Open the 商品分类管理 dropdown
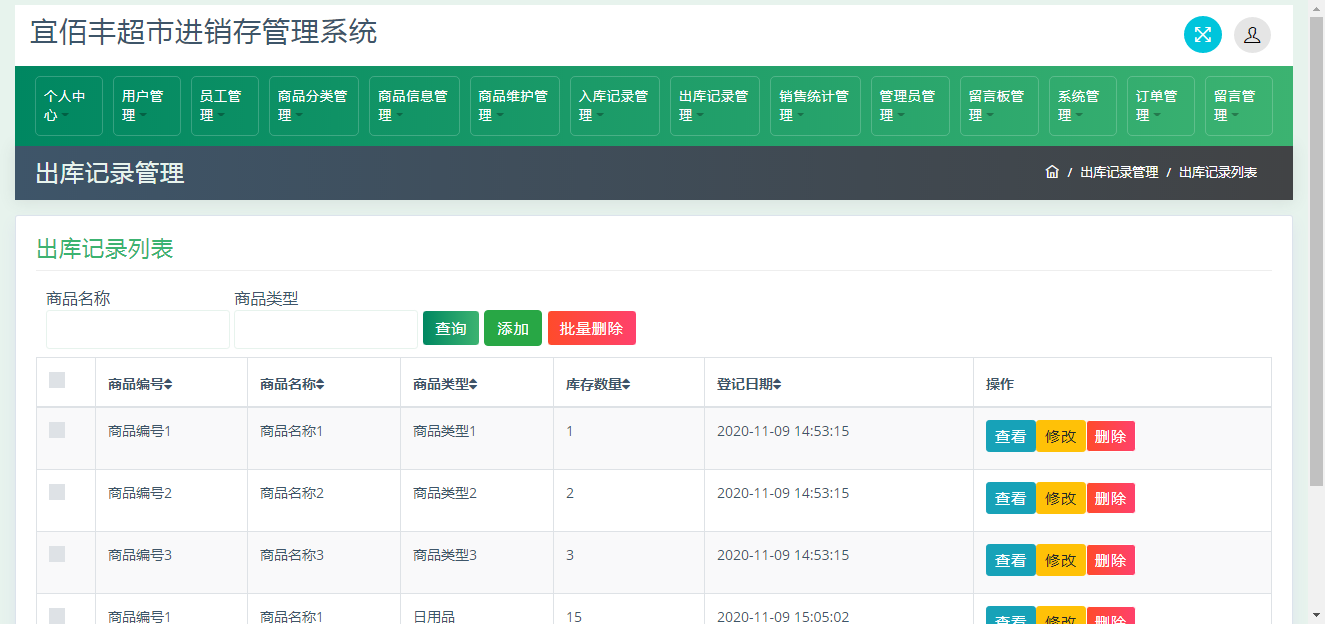Image resolution: width=1325 pixels, height=624 pixels. tap(313, 106)
